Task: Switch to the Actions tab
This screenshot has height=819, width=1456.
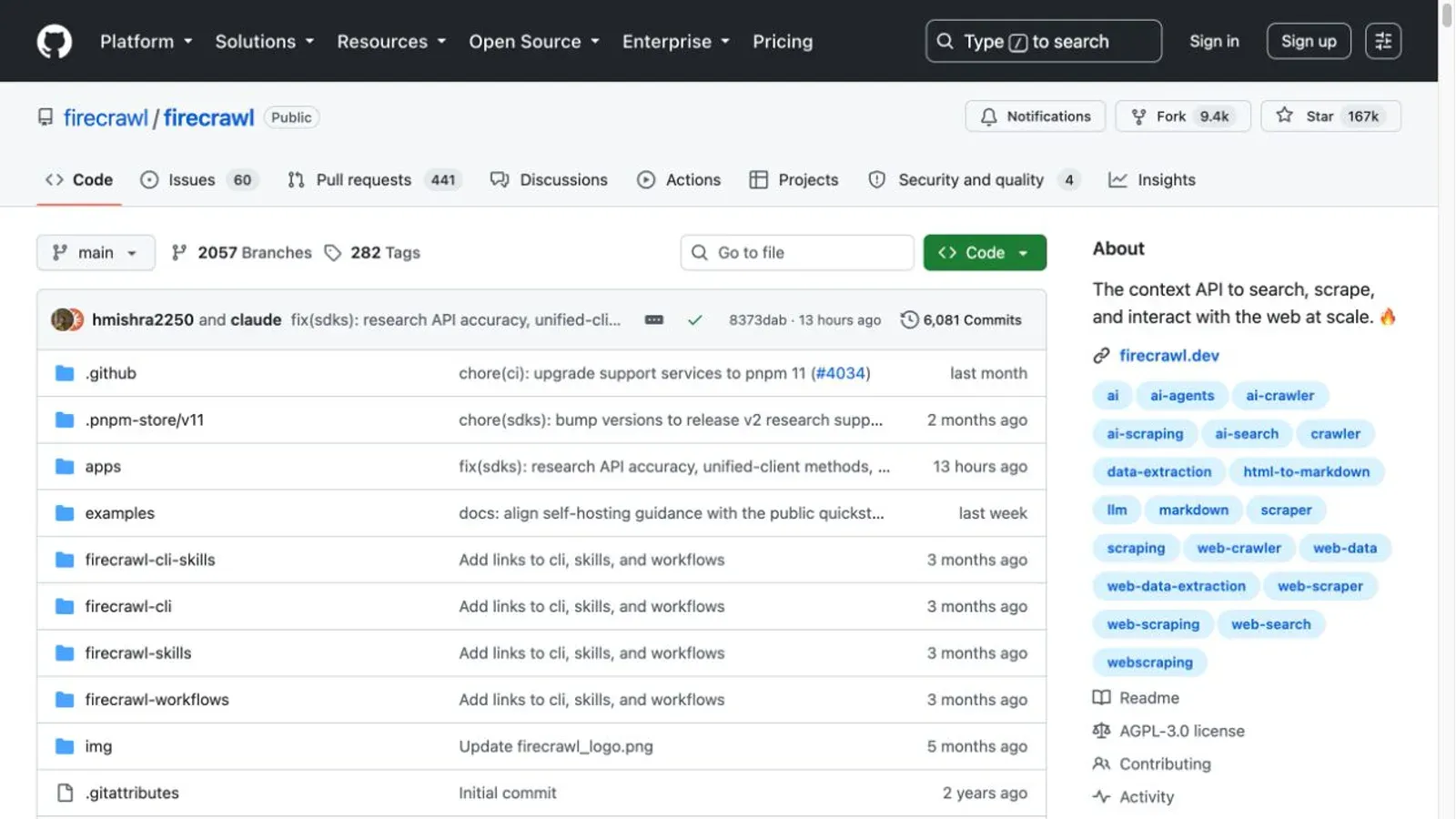Action: pos(679,180)
